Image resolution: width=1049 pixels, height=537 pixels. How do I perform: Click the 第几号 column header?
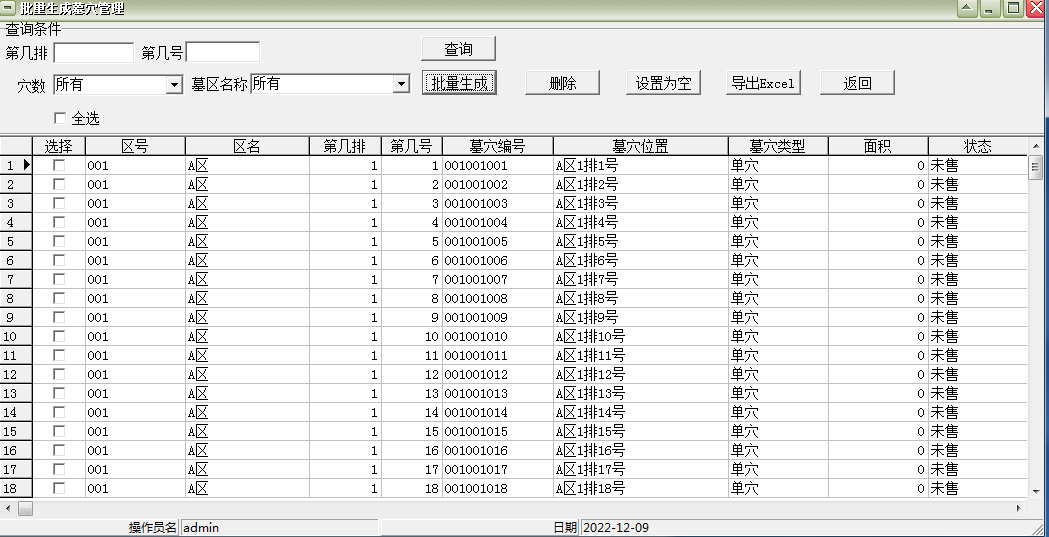tap(411, 146)
